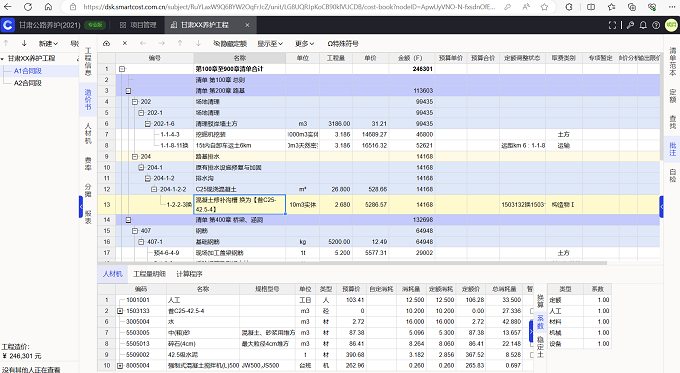
Task: Switch to the 人材机 bottom tab
Action: click(x=112, y=274)
